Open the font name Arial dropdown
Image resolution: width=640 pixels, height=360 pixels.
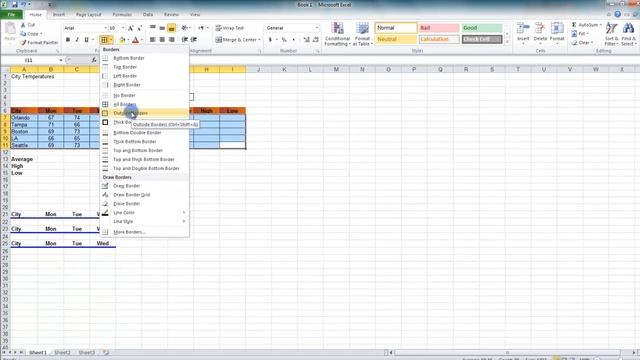105,28
